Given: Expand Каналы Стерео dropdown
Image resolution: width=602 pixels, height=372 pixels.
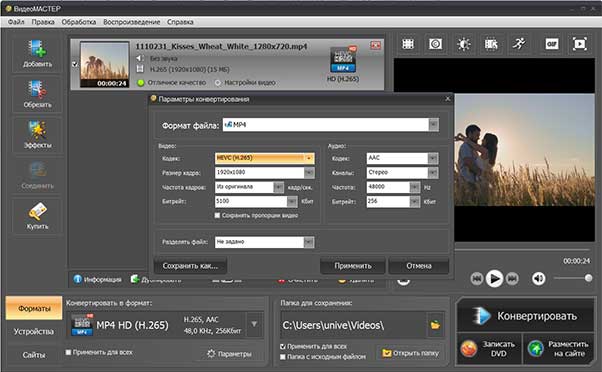Looking at the screenshot, I should (433, 172).
